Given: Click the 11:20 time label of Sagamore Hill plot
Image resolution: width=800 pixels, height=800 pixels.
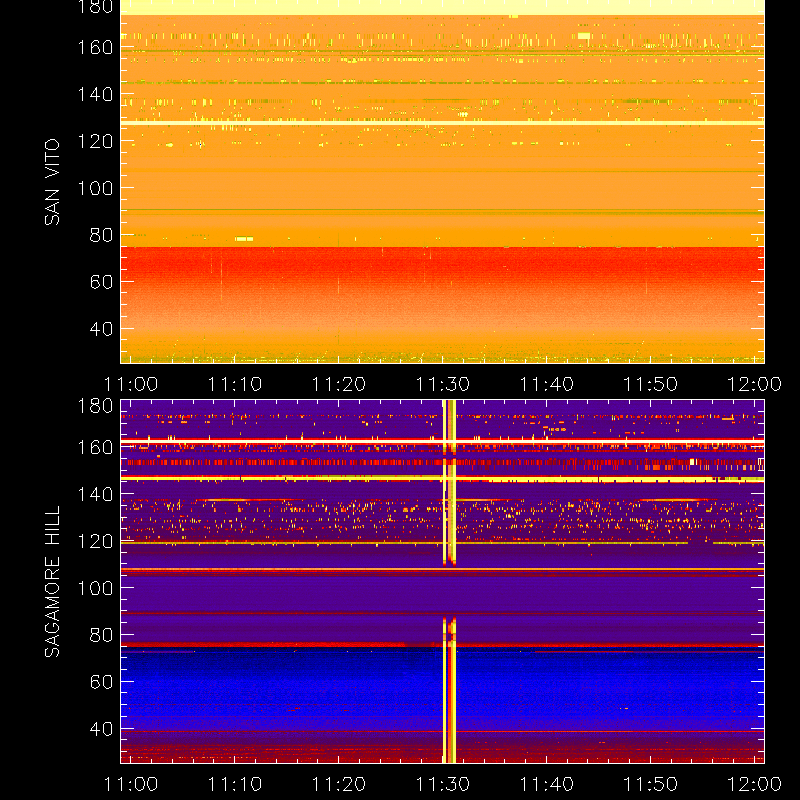Looking at the screenshot, I should click(339, 784).
